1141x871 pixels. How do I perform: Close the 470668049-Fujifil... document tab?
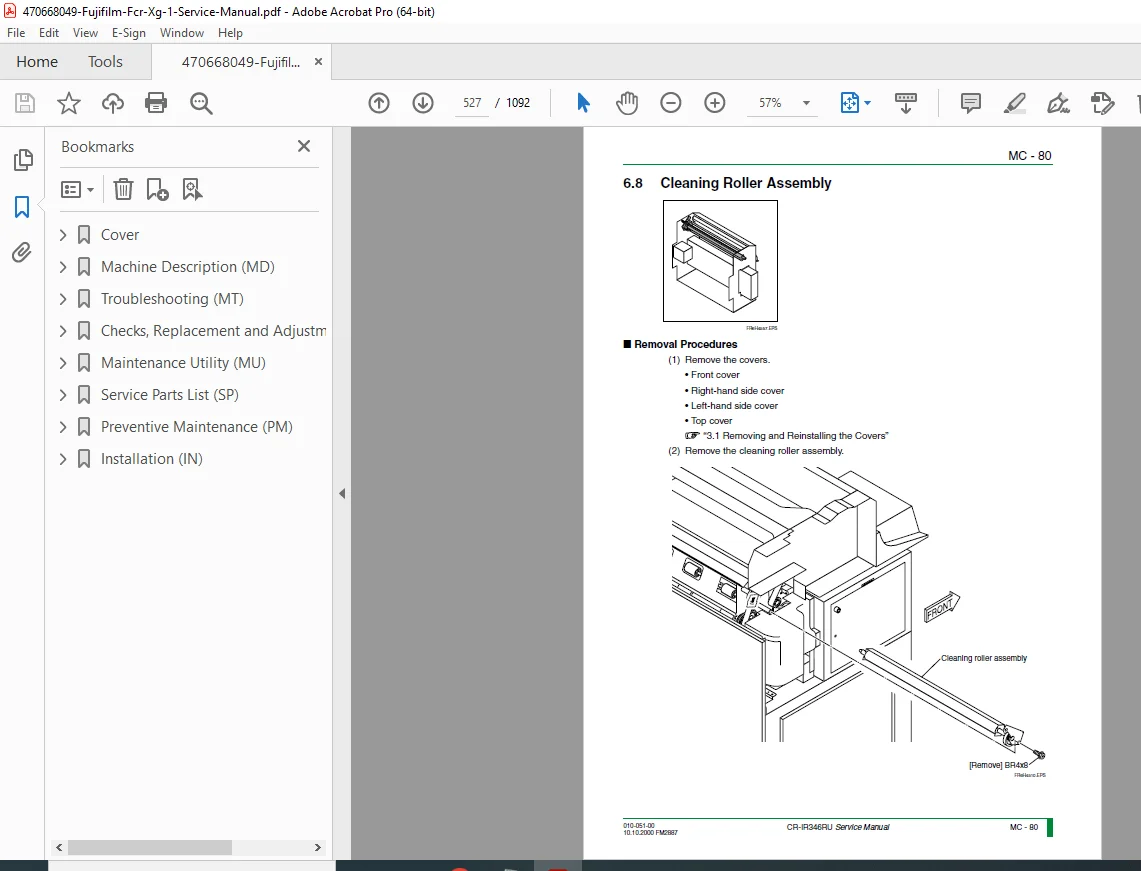click(318, 62)
